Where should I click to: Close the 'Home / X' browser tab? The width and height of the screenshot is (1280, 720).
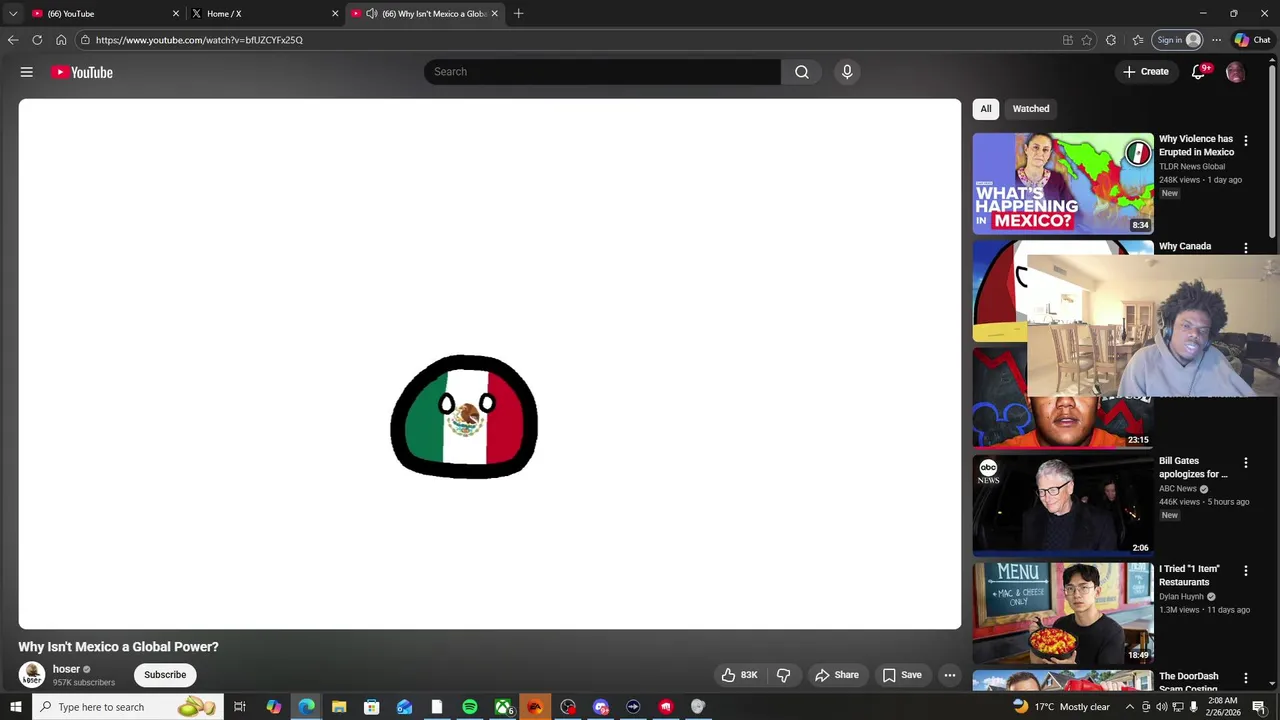(335, 14)
